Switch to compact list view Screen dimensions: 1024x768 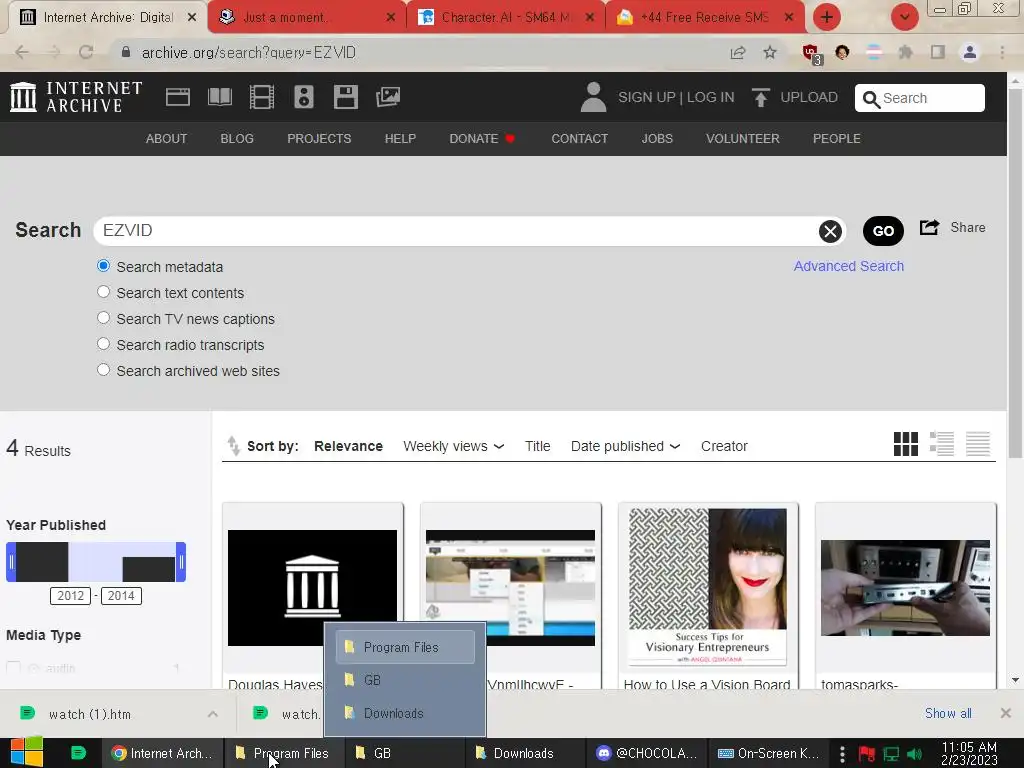pos(978,444)
